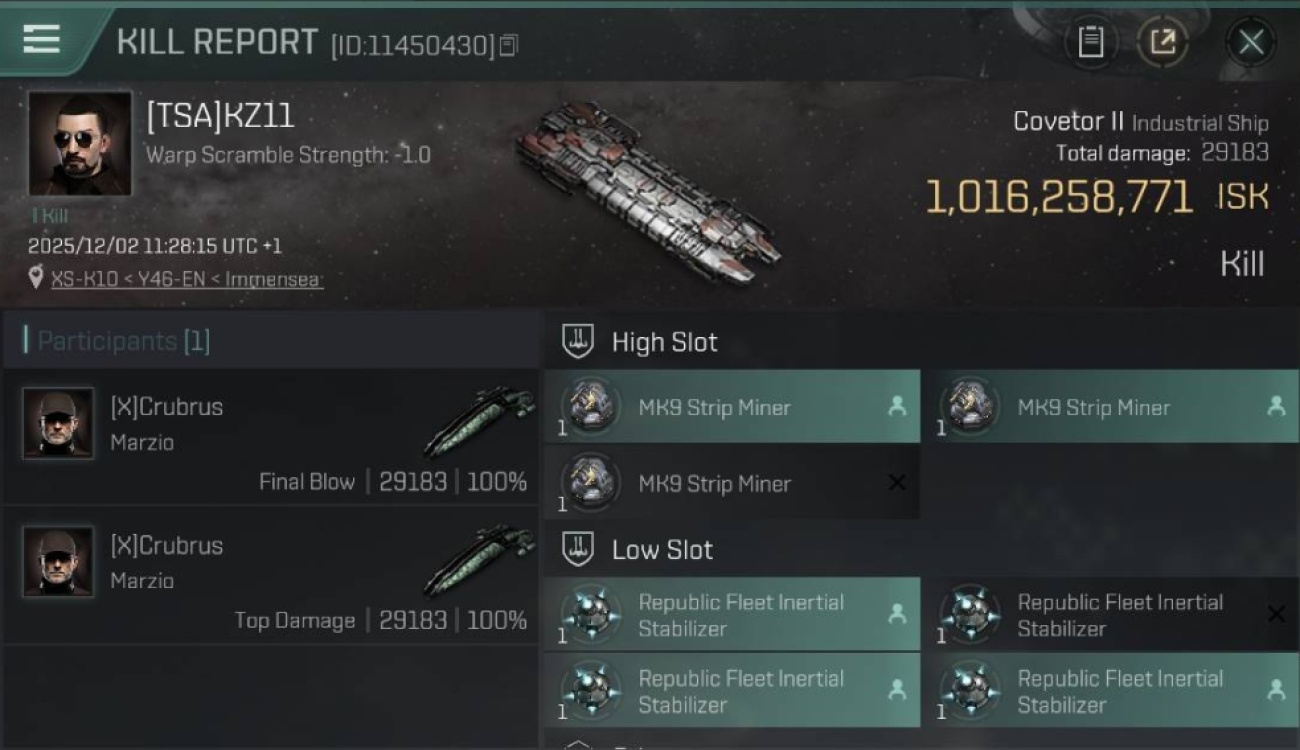Click the High Slot shield icon
Image resolution: width=1300 pixels, height=750 pixels.
click(x=579, y=341)
